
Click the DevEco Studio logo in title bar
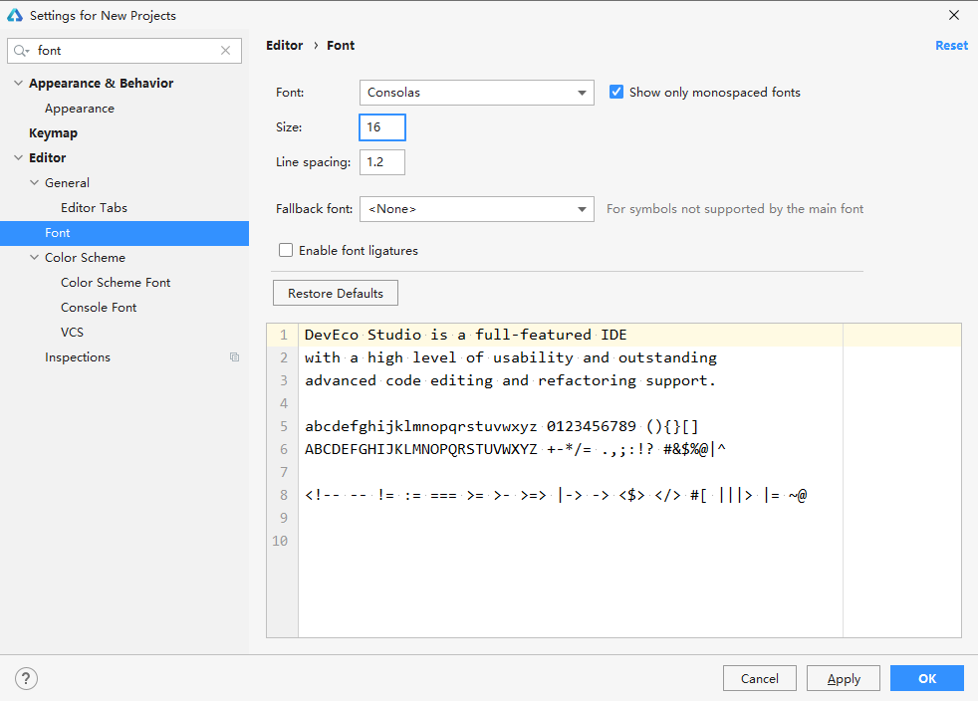pyautogui.click(x=15, y=15)
